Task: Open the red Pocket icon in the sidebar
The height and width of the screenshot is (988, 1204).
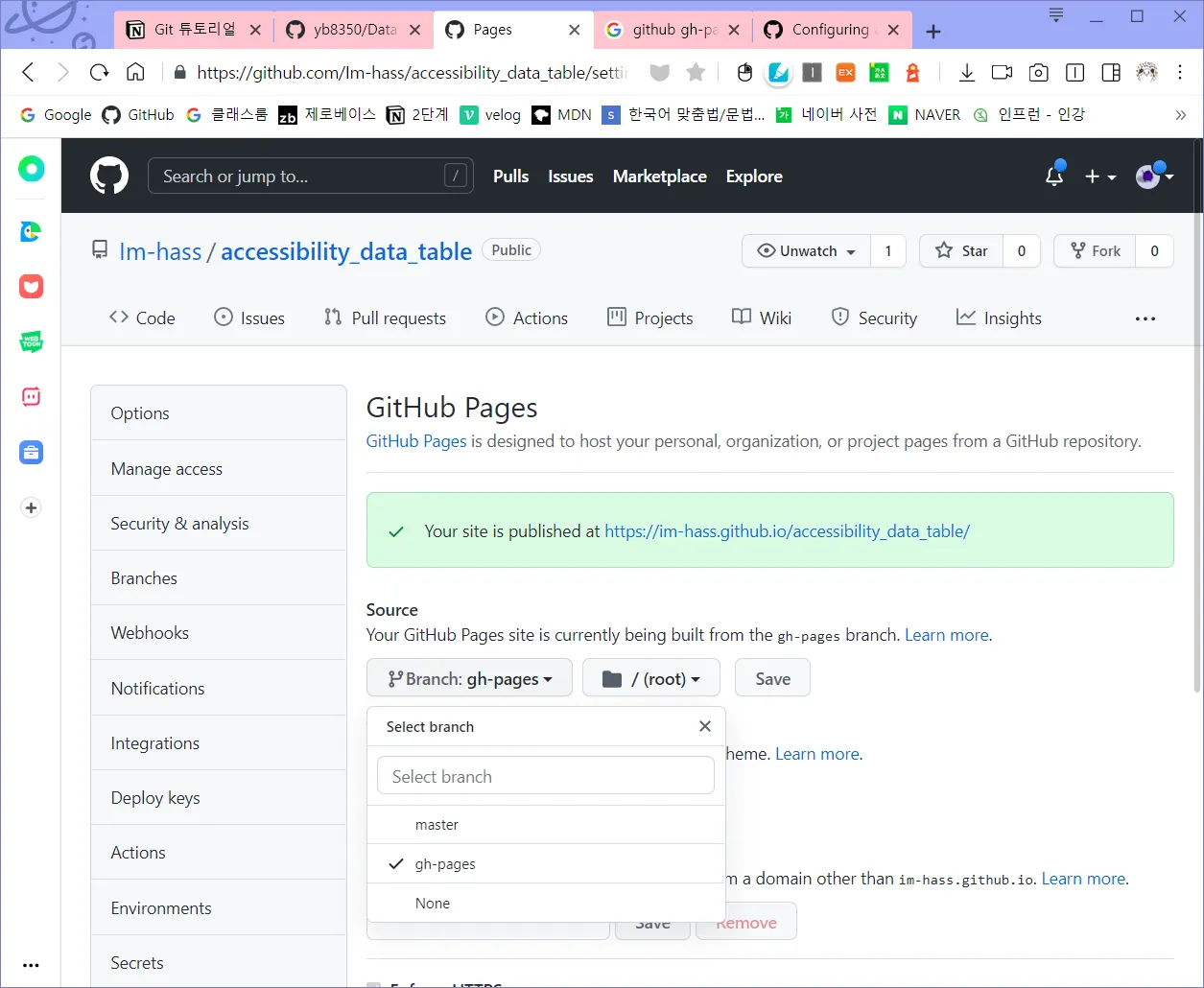Action: pos(32,286)
